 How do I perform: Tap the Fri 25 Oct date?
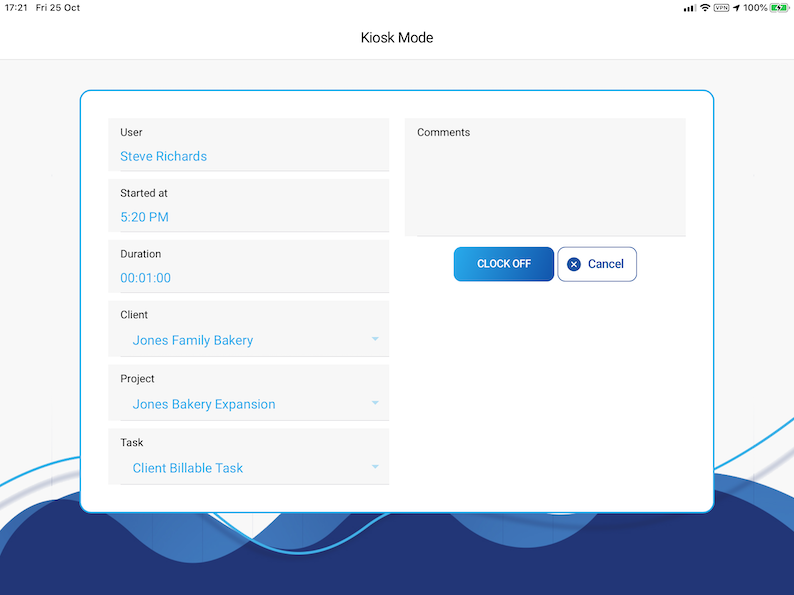pyautogui.click(x=58, y=8)
